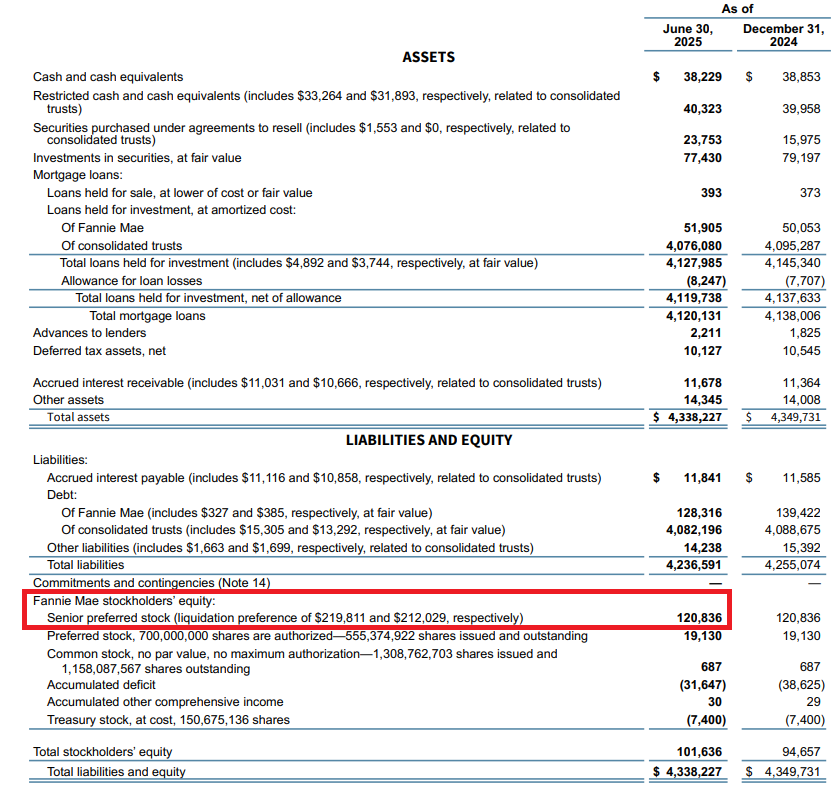The width and height of the screenshot is (836, 792).
Task: Select other liabilities value 14,238
Action: pyautogui.click(x=703, y=548)
